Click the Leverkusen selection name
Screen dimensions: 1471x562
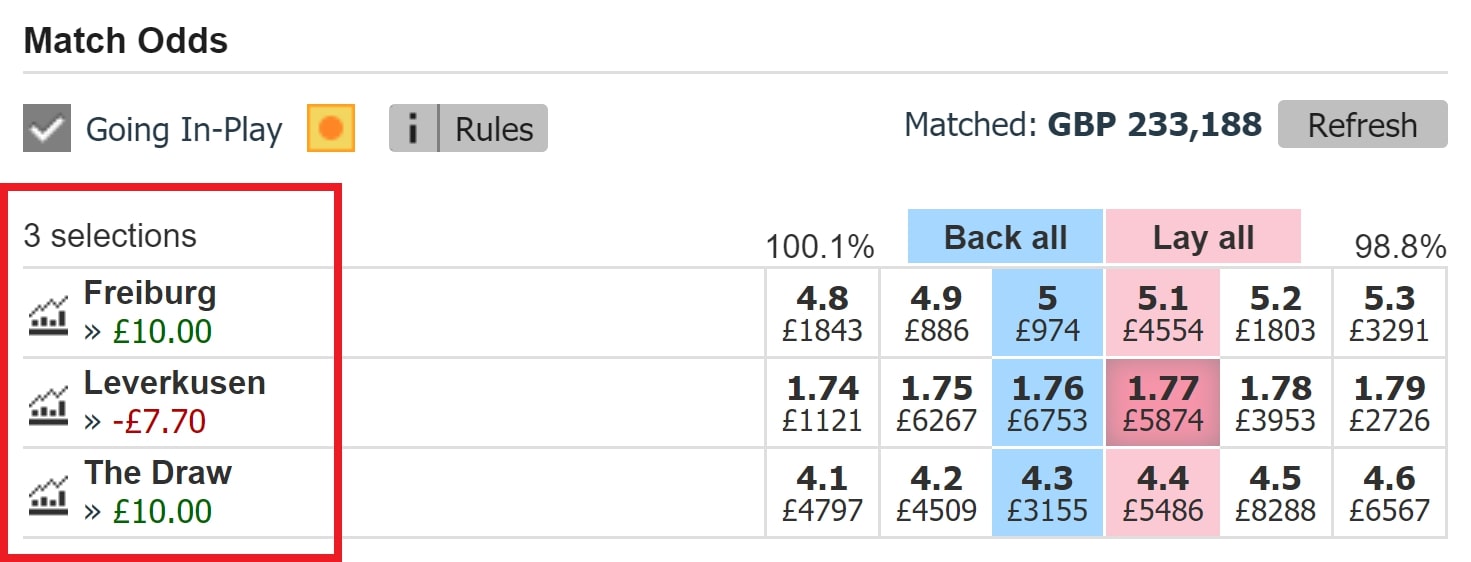(x=175, y=382)
